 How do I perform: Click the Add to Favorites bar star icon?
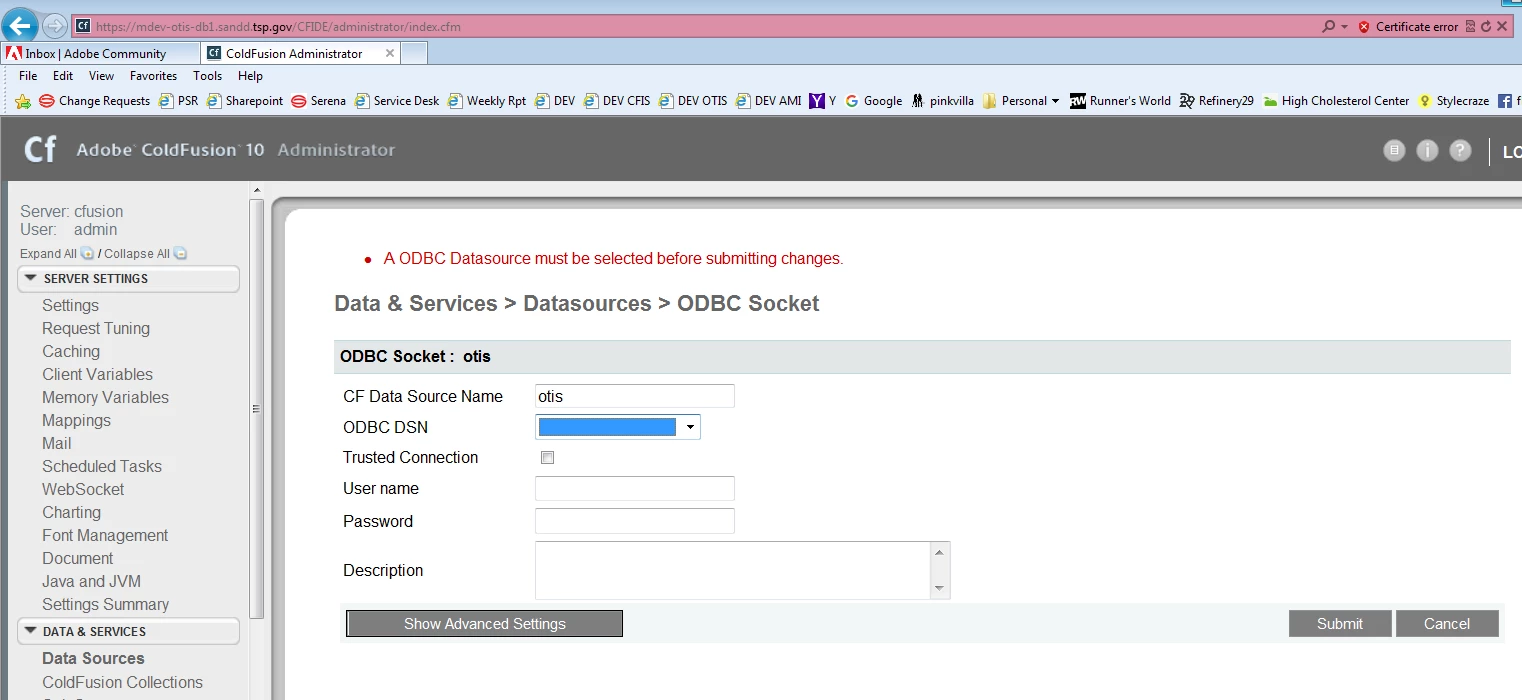(x=23, y=101)
